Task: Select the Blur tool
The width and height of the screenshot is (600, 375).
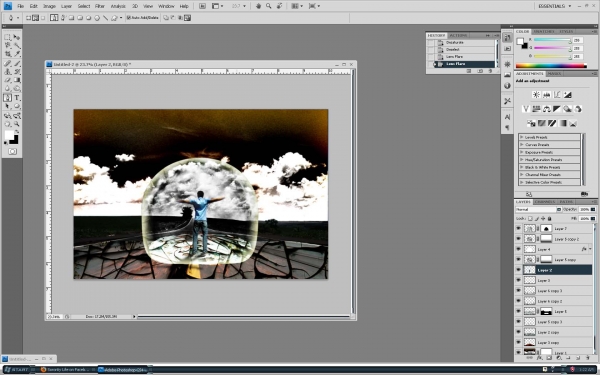Action: coord(7,88)
